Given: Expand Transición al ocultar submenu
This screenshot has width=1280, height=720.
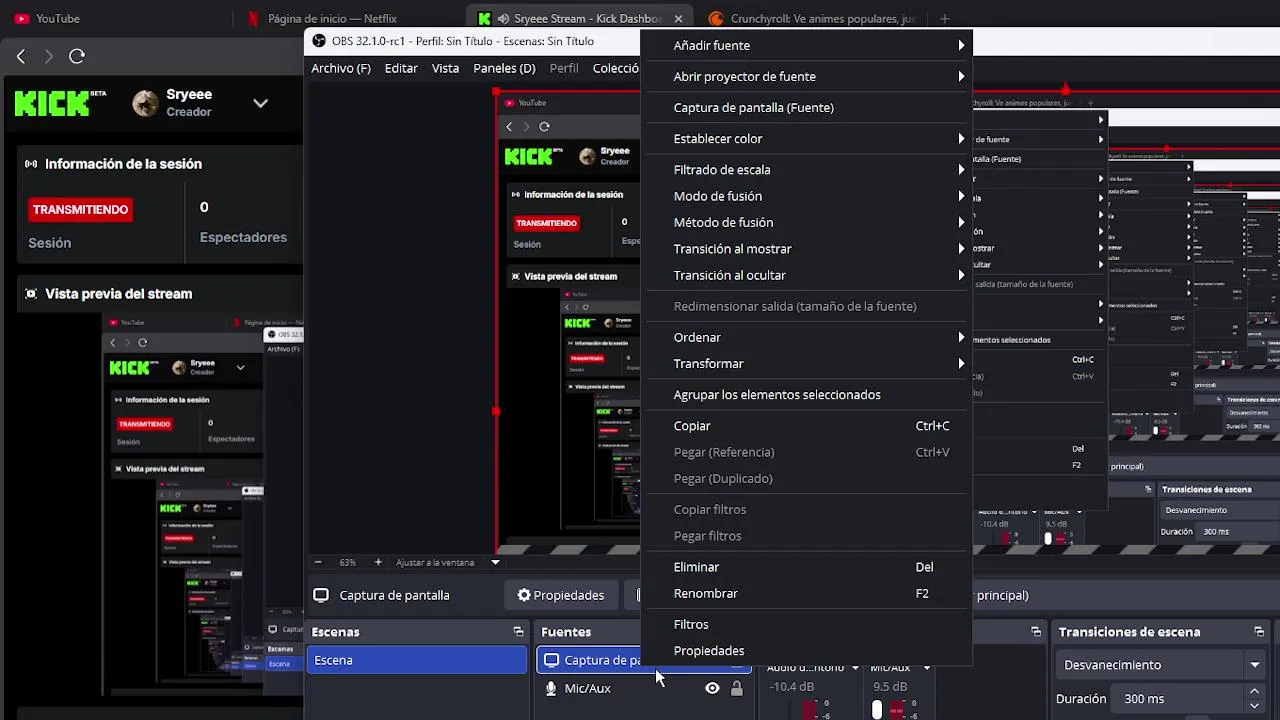Looking at the screenshot, I should 806,275.
